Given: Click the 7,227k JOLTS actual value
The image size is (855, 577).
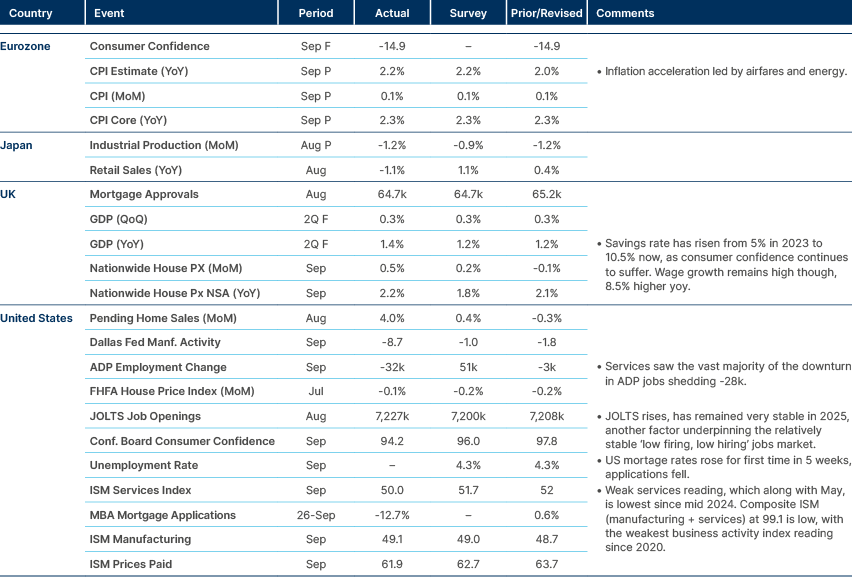Looking at the screenshot, I should pos(392,416).
